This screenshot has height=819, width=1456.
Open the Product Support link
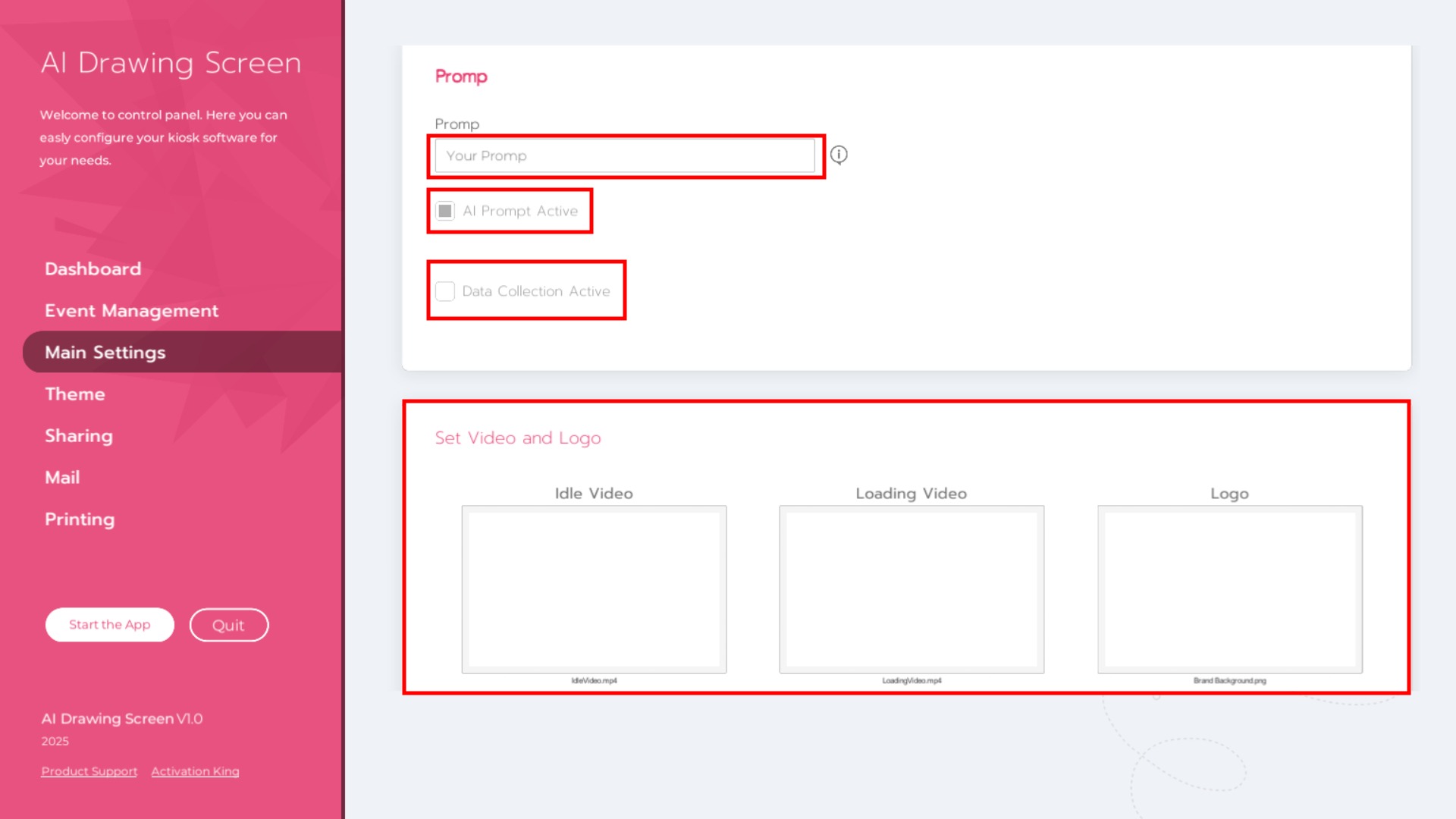point(89,771)
